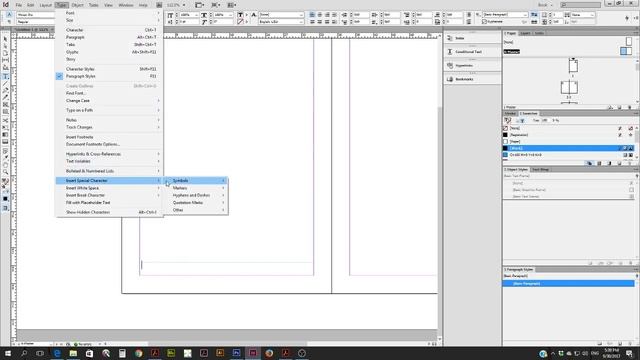This screenshot has height=360, width=640.
Task: Select the Zoom tool in the toolbox
Action: pos(5,172)
